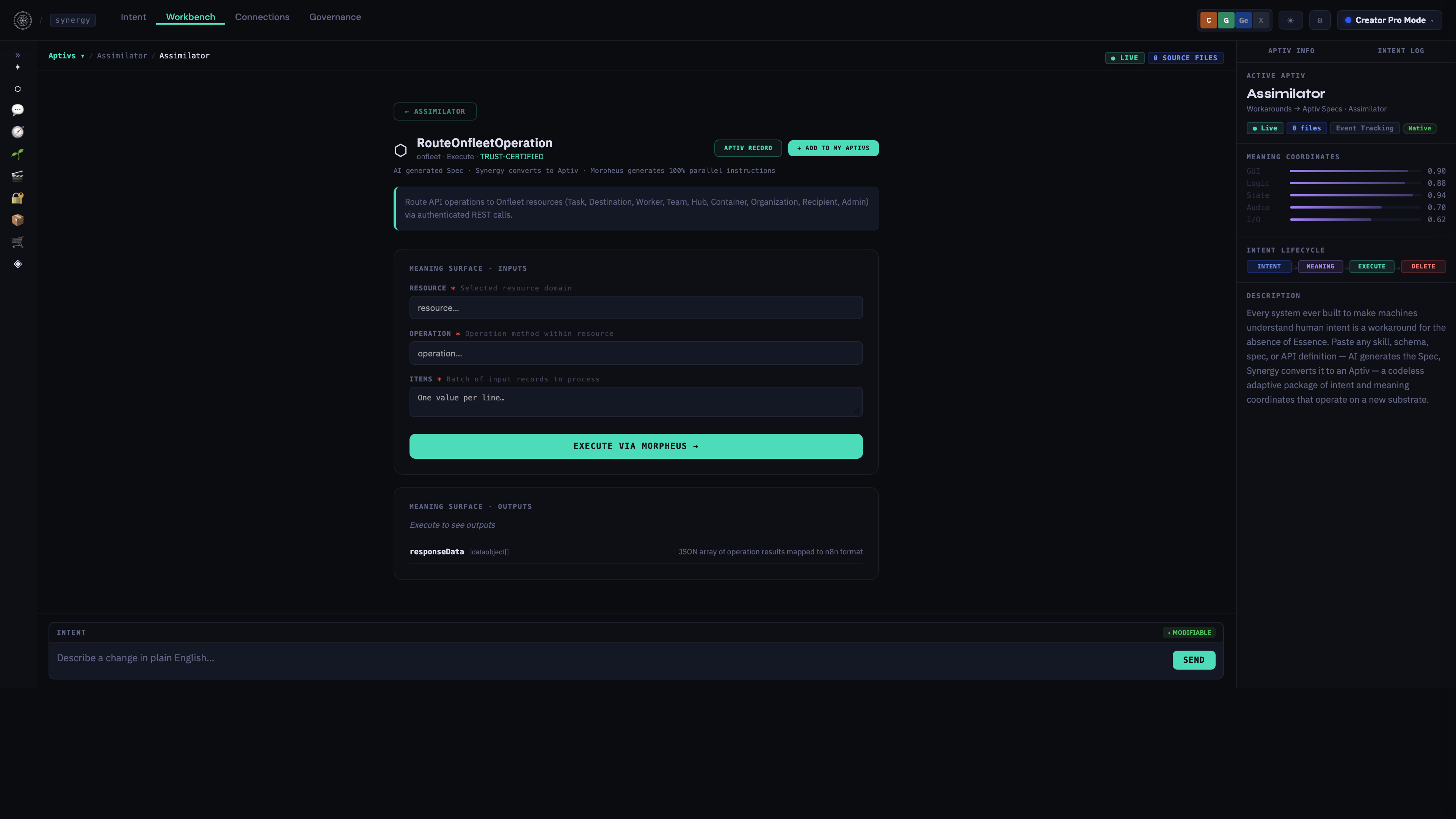Image resolution: width=1456 pixels, height=819 pixels.
Task: Click the green seedling sidebar icon
Action: (x=17, y=154)
